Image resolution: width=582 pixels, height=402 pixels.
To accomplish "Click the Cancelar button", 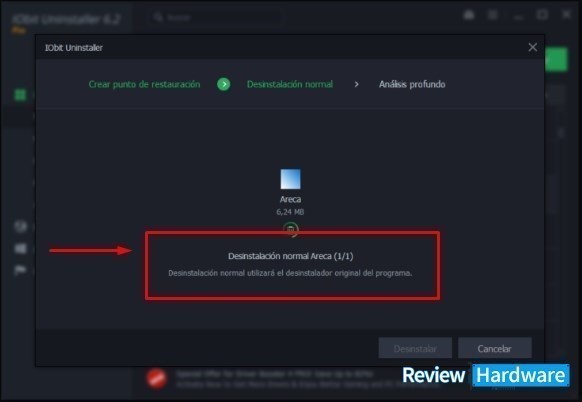I will (495, 348).
